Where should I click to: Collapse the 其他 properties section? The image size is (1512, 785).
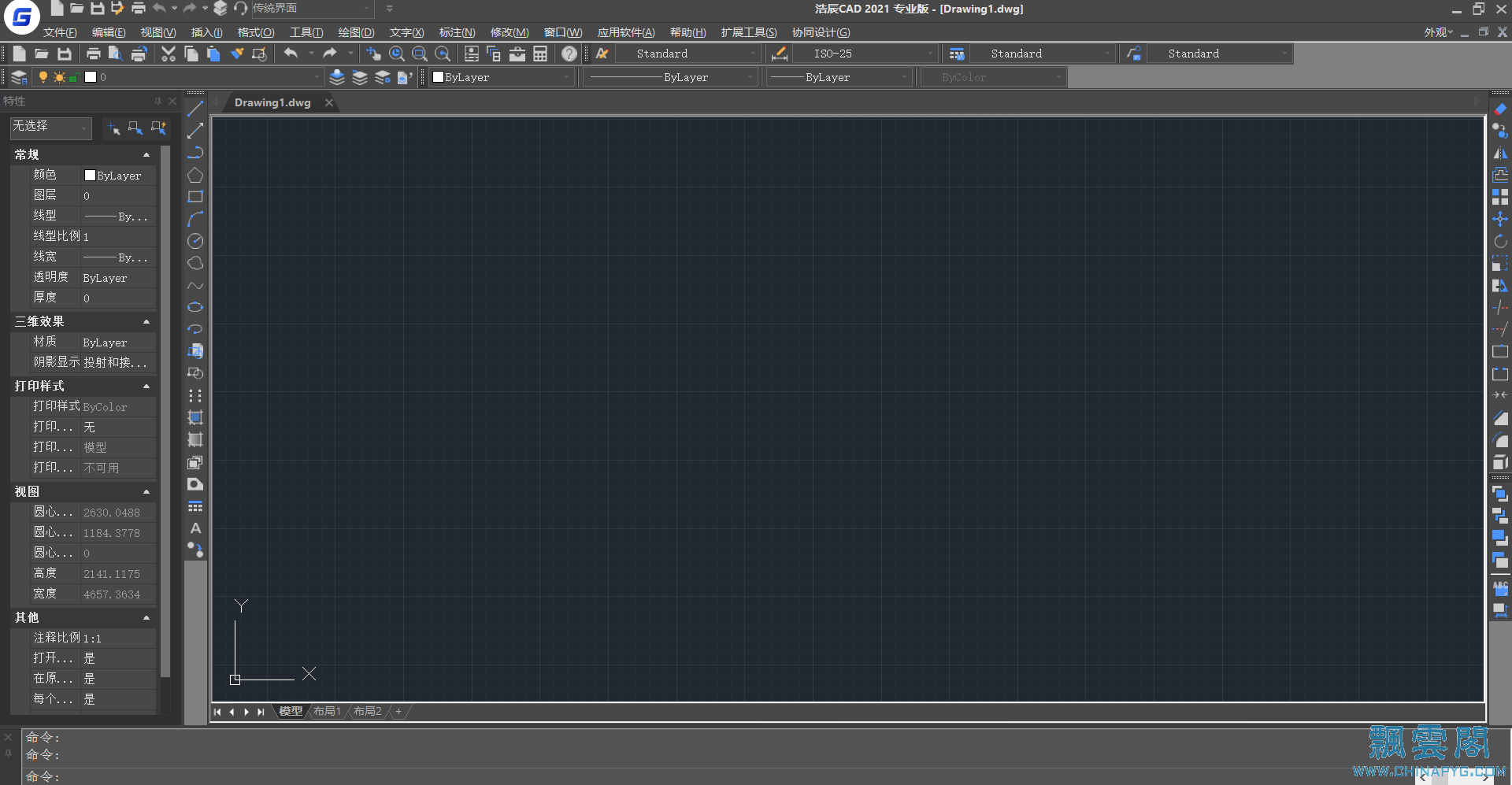click(146, 617)
